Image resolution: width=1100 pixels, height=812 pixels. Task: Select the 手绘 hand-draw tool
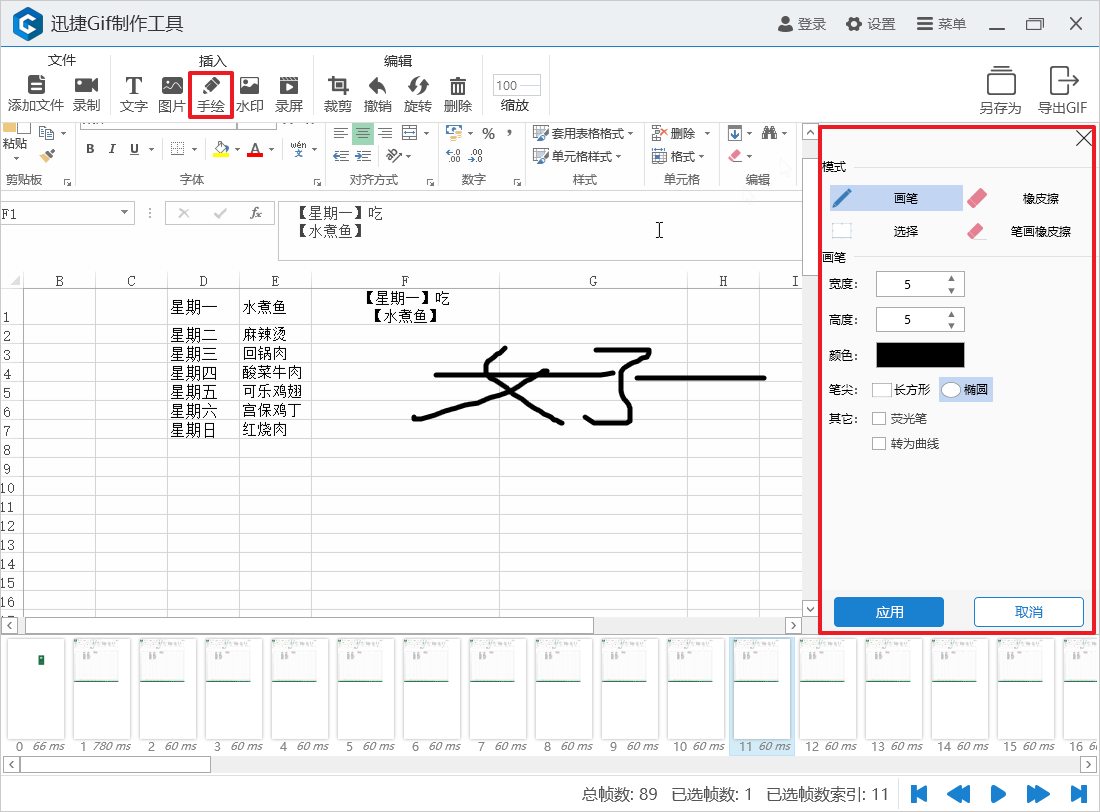210,88
